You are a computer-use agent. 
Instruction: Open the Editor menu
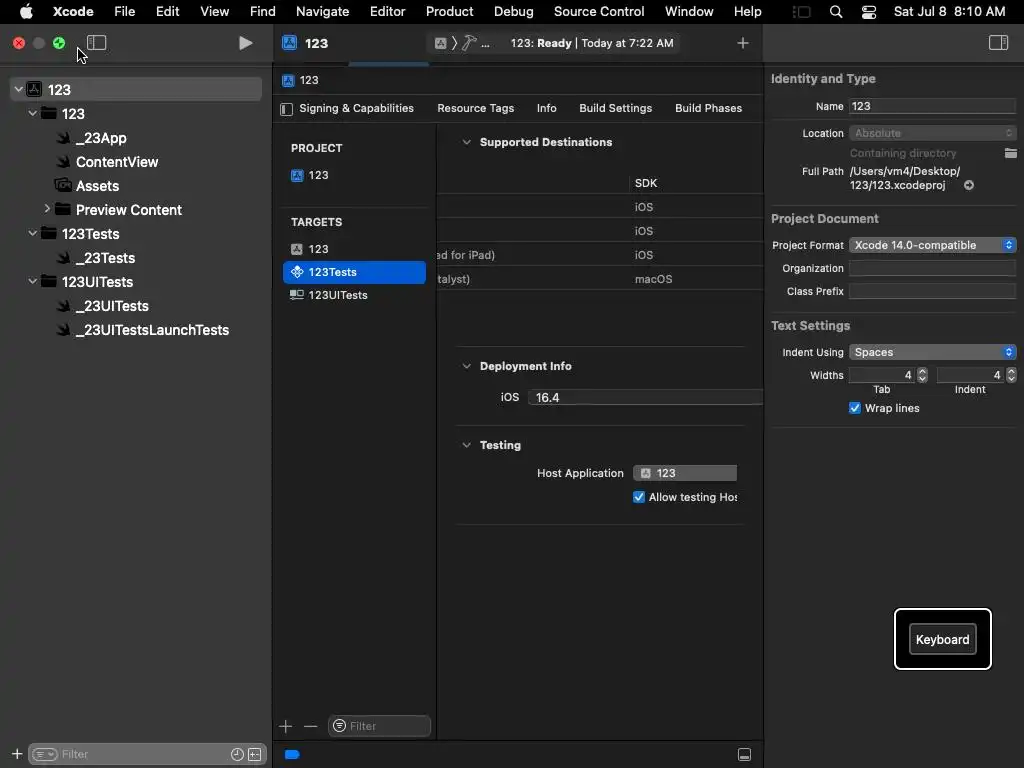pos(387,12)
